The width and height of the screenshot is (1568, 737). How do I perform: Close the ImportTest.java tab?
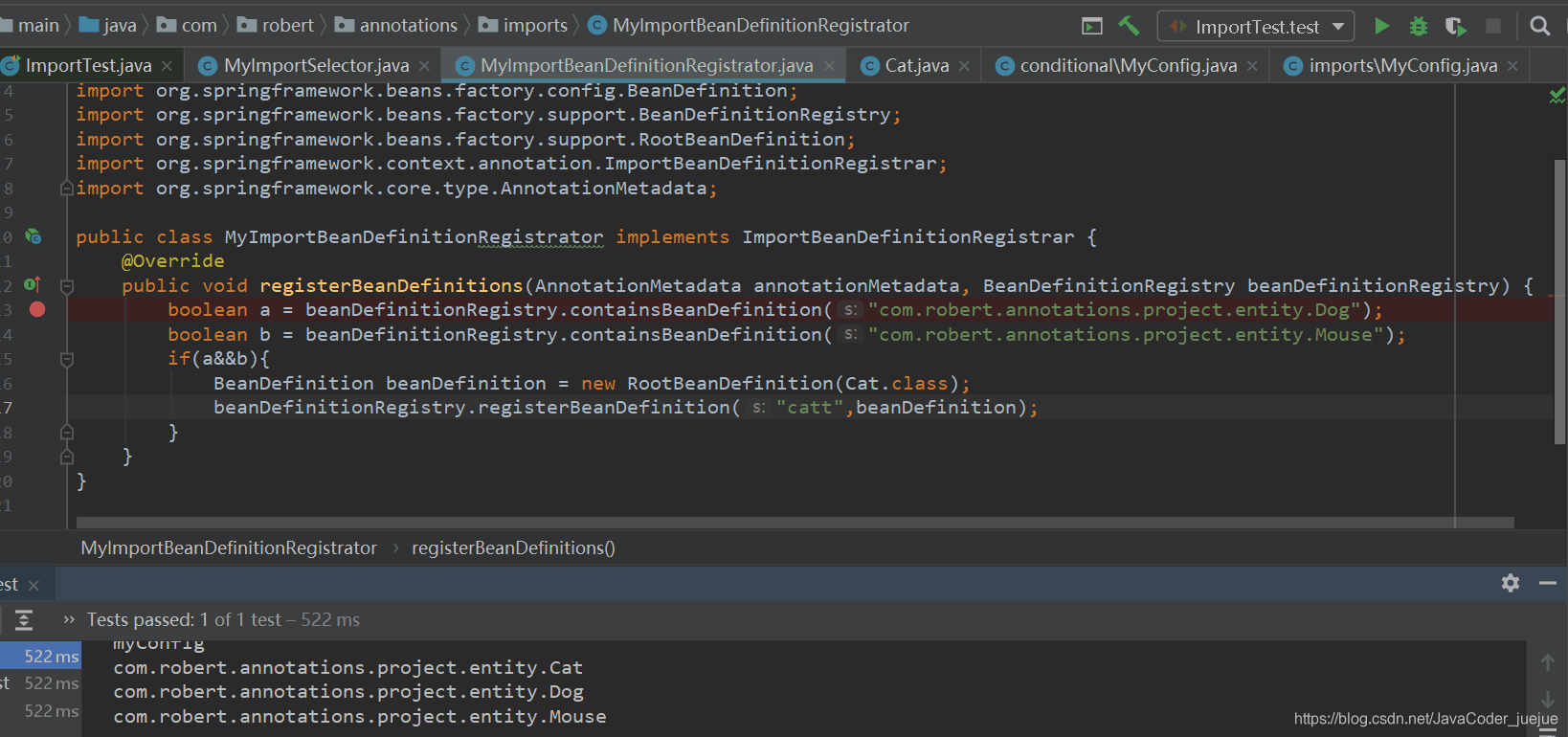click(167, 66)
